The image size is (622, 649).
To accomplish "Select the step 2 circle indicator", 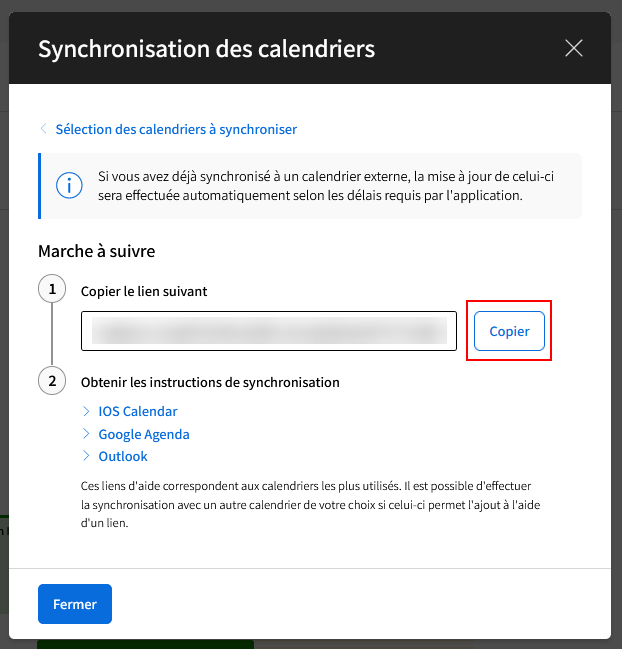I will point(52,381).
